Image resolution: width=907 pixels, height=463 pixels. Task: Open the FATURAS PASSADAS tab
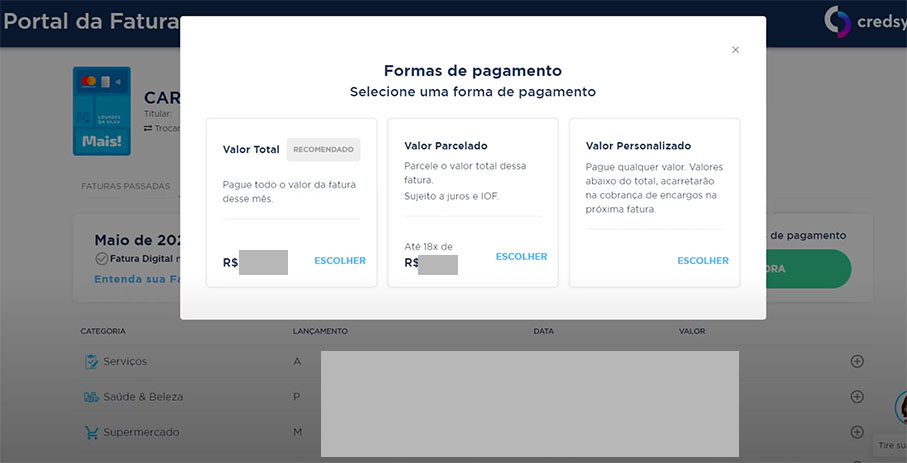[126, 186]
